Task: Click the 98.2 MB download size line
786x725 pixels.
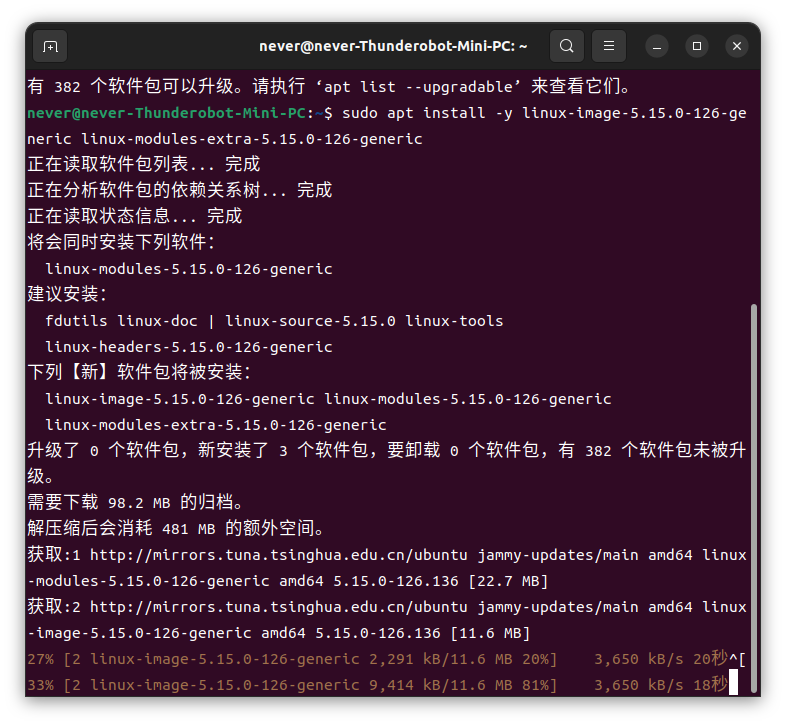Action: [136, 502]
